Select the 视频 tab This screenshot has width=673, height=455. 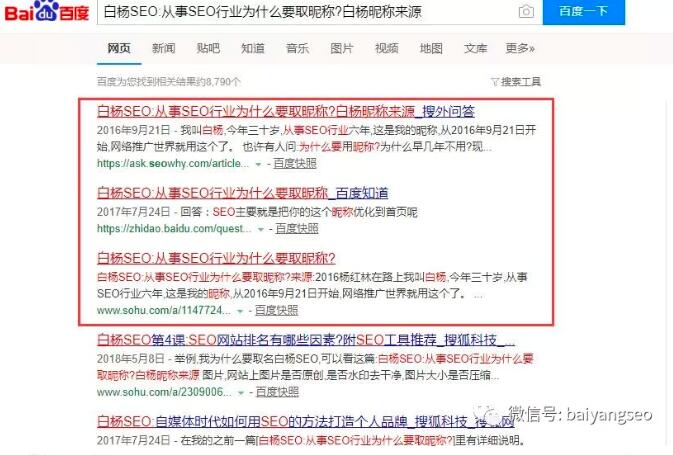(387, 49)
